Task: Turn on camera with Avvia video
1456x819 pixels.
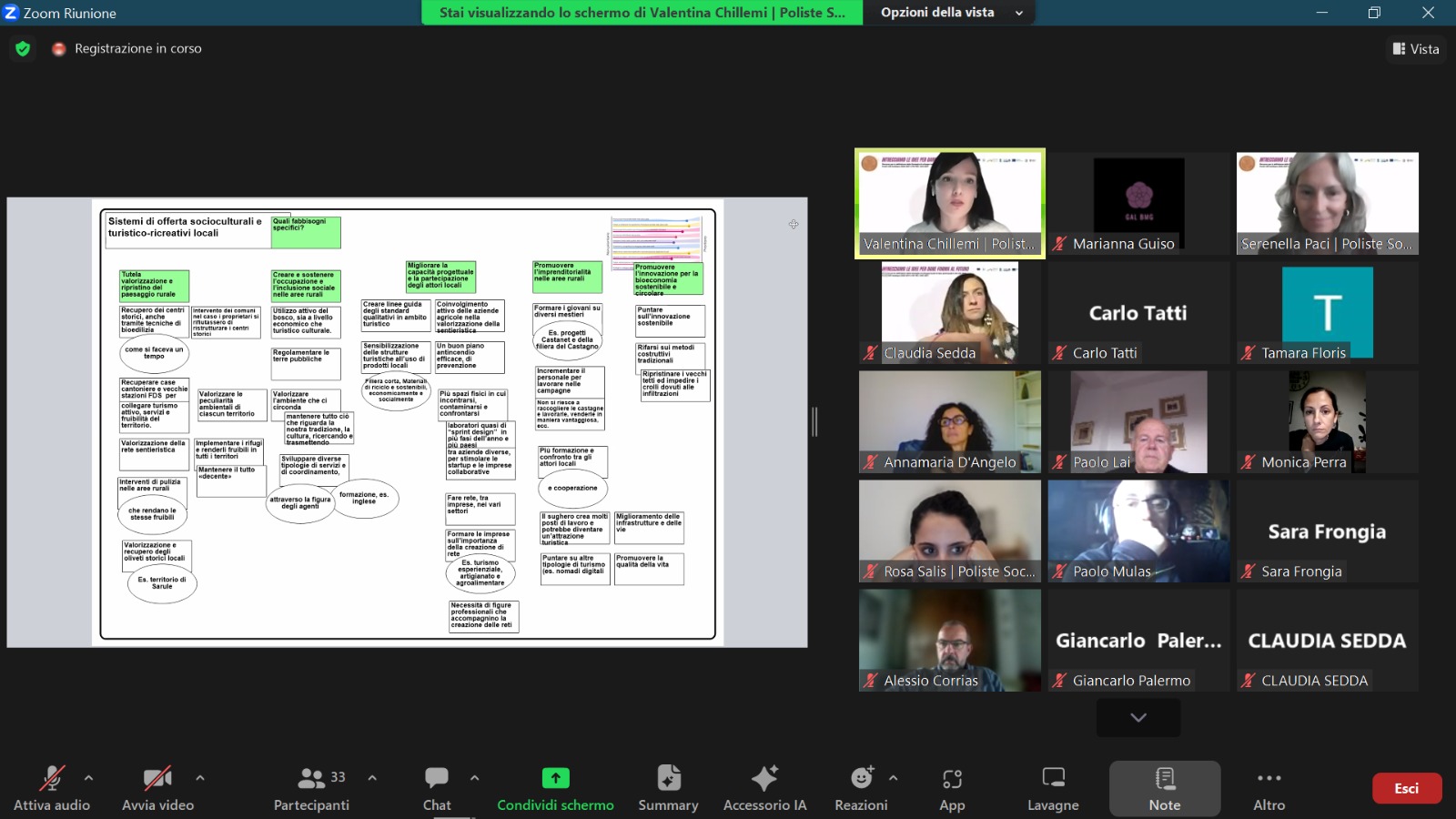Action: point(157,787)
